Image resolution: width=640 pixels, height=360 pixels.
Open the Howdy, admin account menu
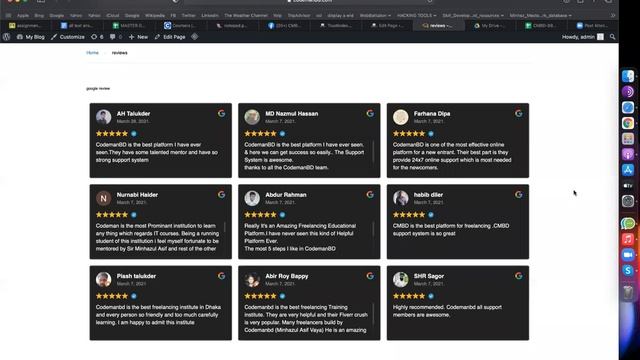point(582,37)
